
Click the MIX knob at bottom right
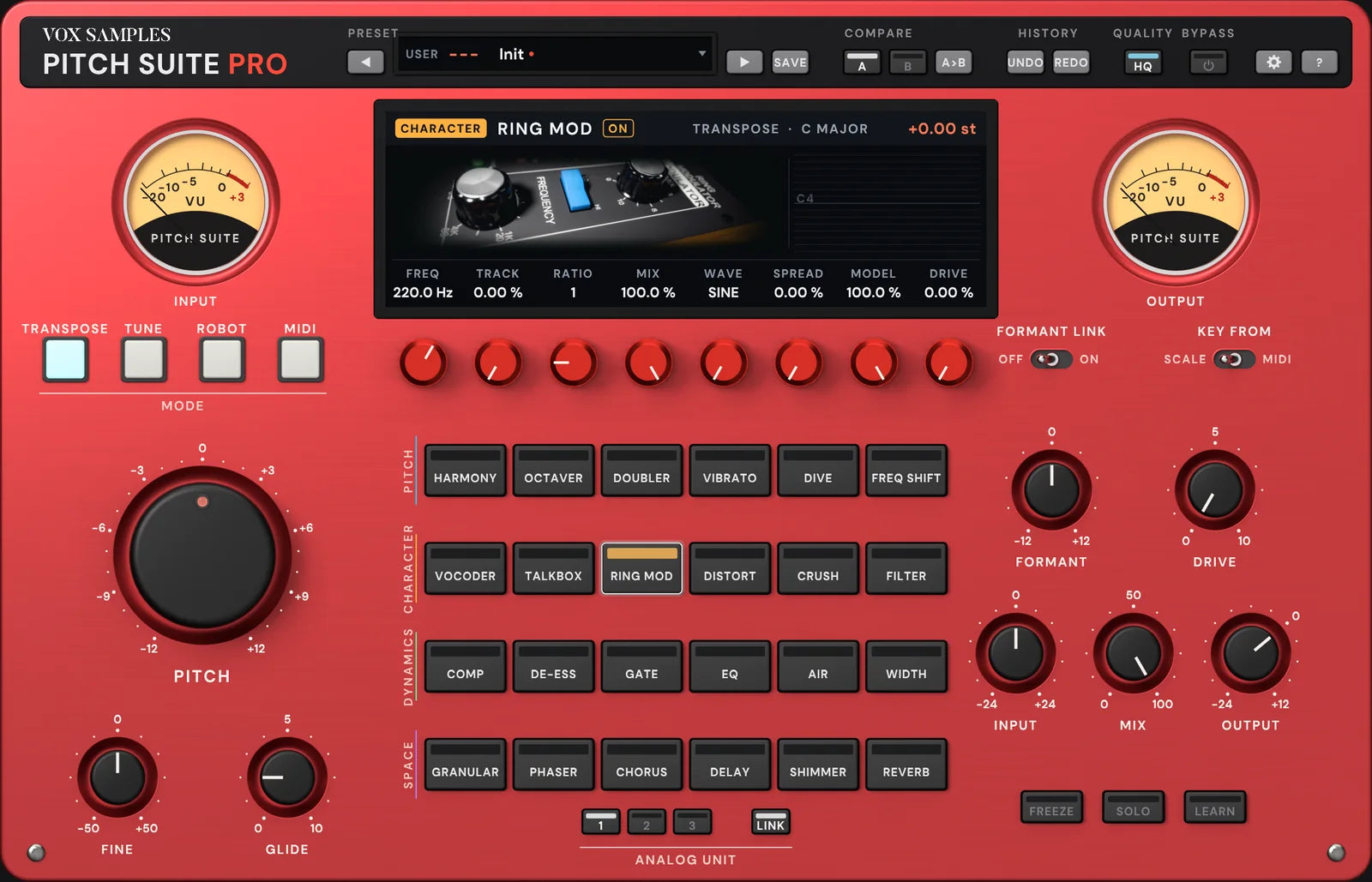coord(1133,653)
